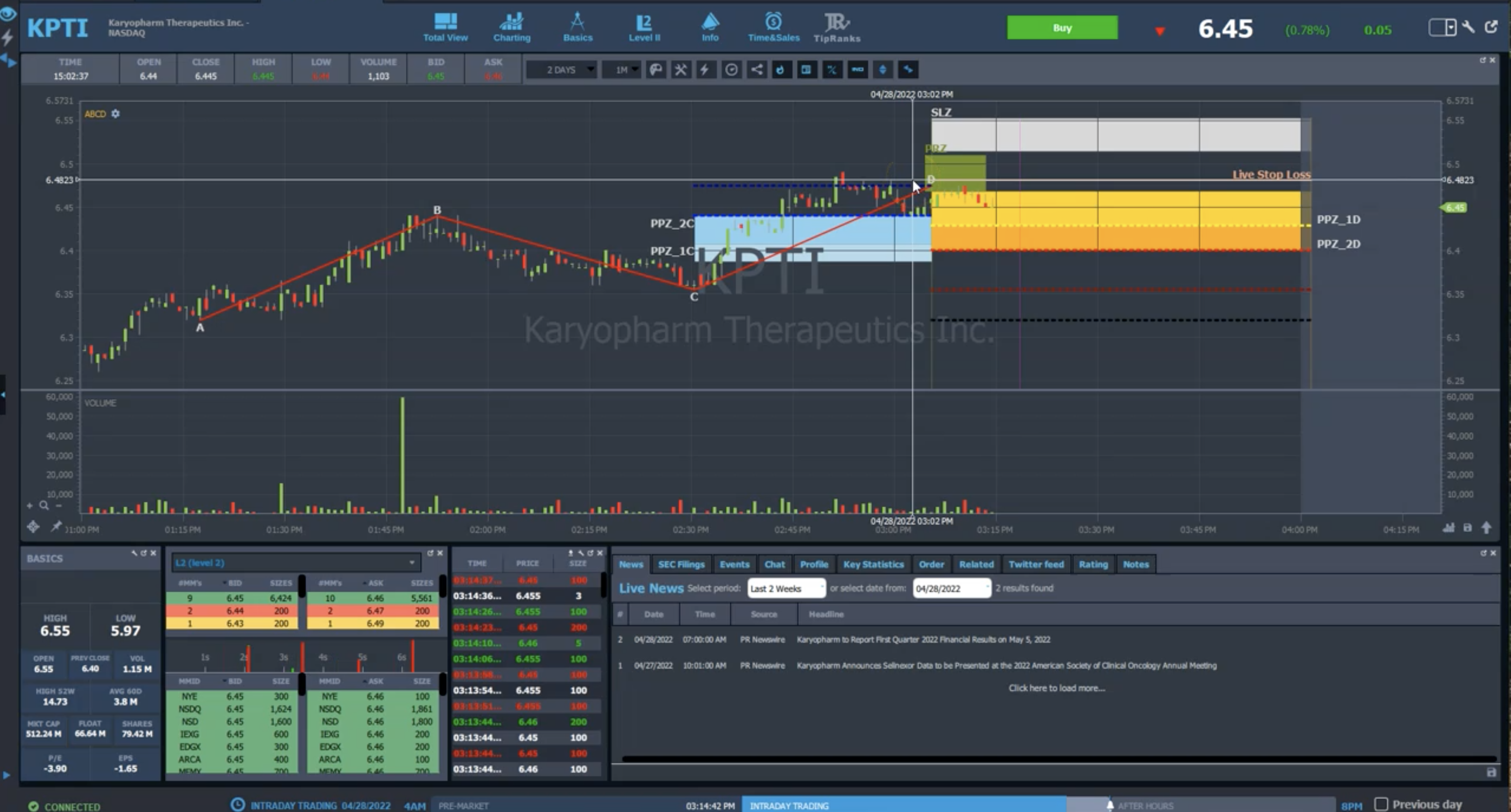Open the Total View layout
The height and width of the screenshot is (812, 1511).
tap(445, 27)
